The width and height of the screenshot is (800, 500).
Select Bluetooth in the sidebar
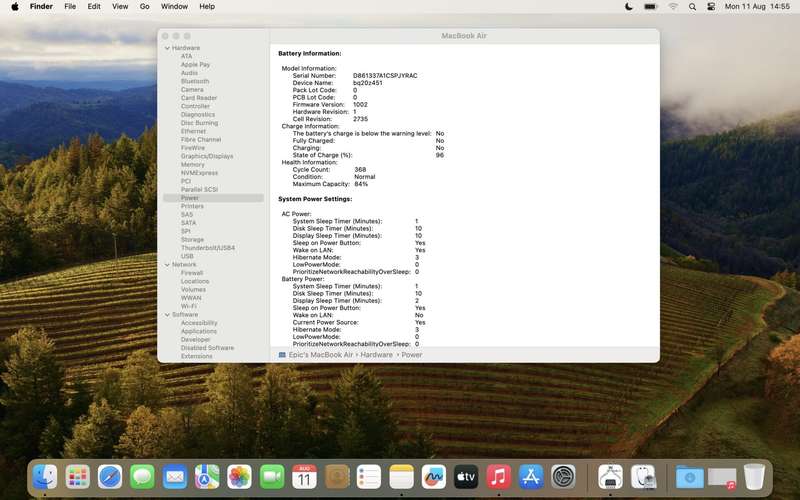(195, 81)
